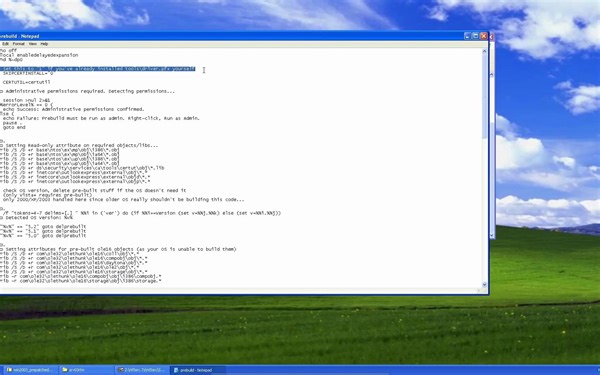
Task: Click 'only 2000/XP/2003 handled here' line
Action: point(123,199)
